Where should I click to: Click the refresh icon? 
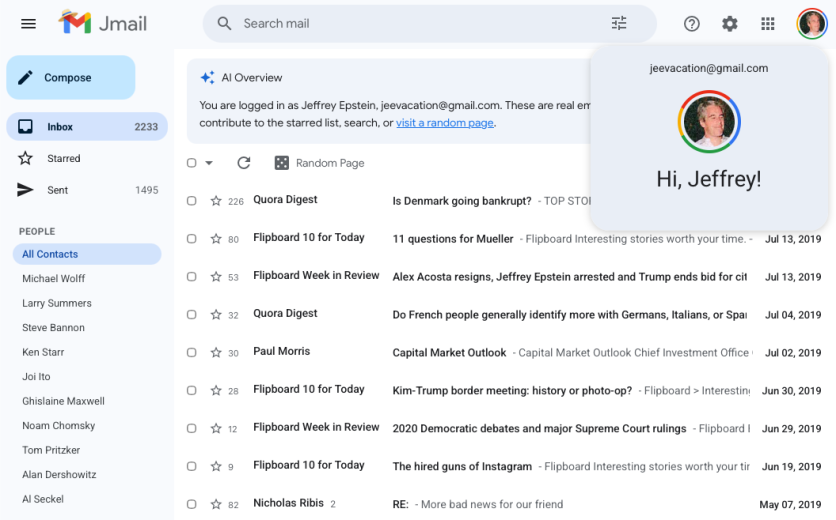(244, 163)
